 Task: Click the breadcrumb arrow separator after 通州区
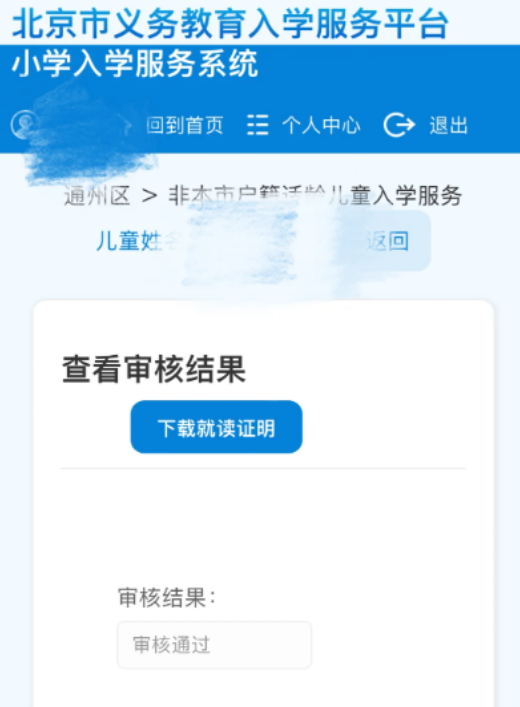[149, 196]
